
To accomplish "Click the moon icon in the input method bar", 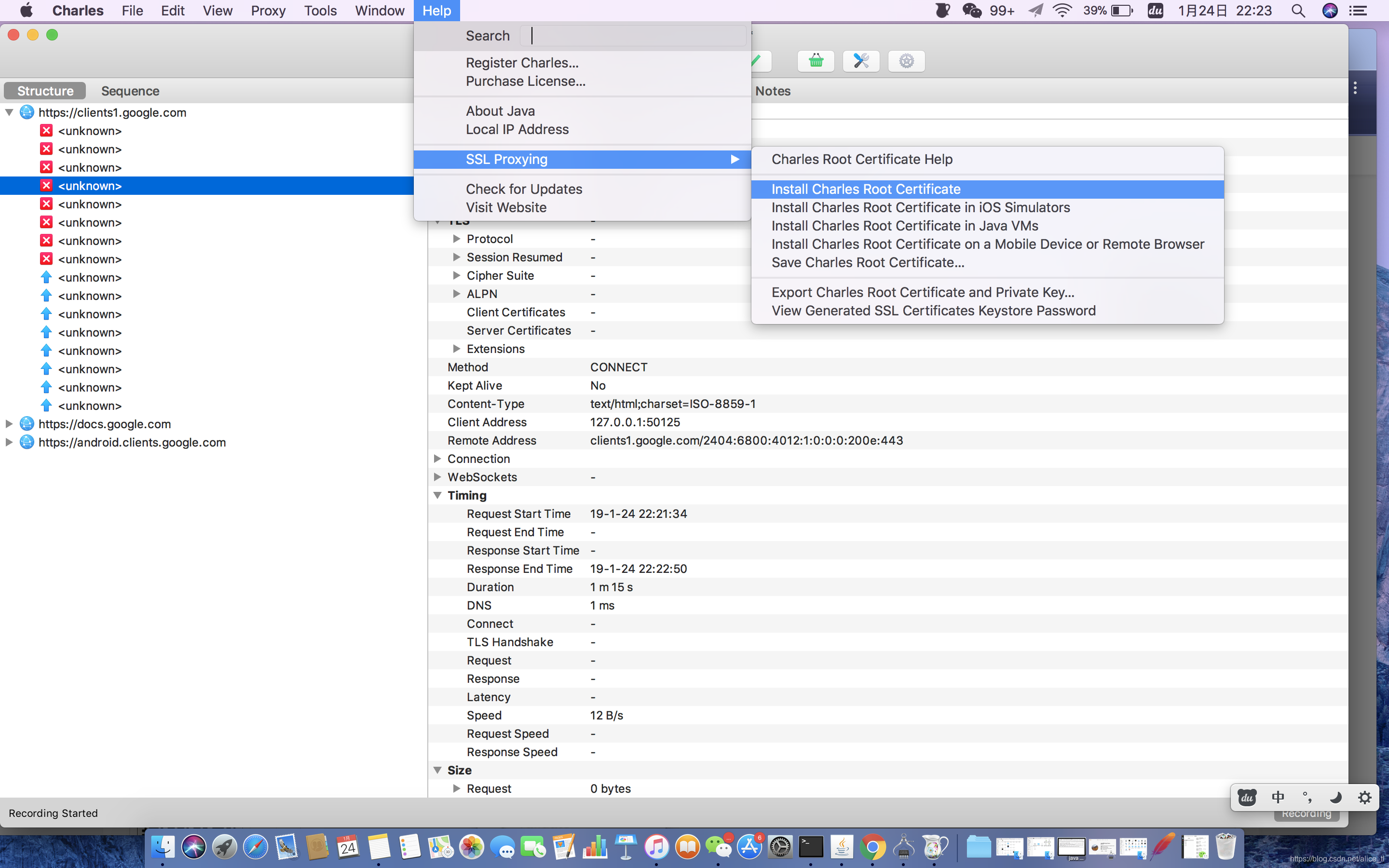I will 1335,798.
